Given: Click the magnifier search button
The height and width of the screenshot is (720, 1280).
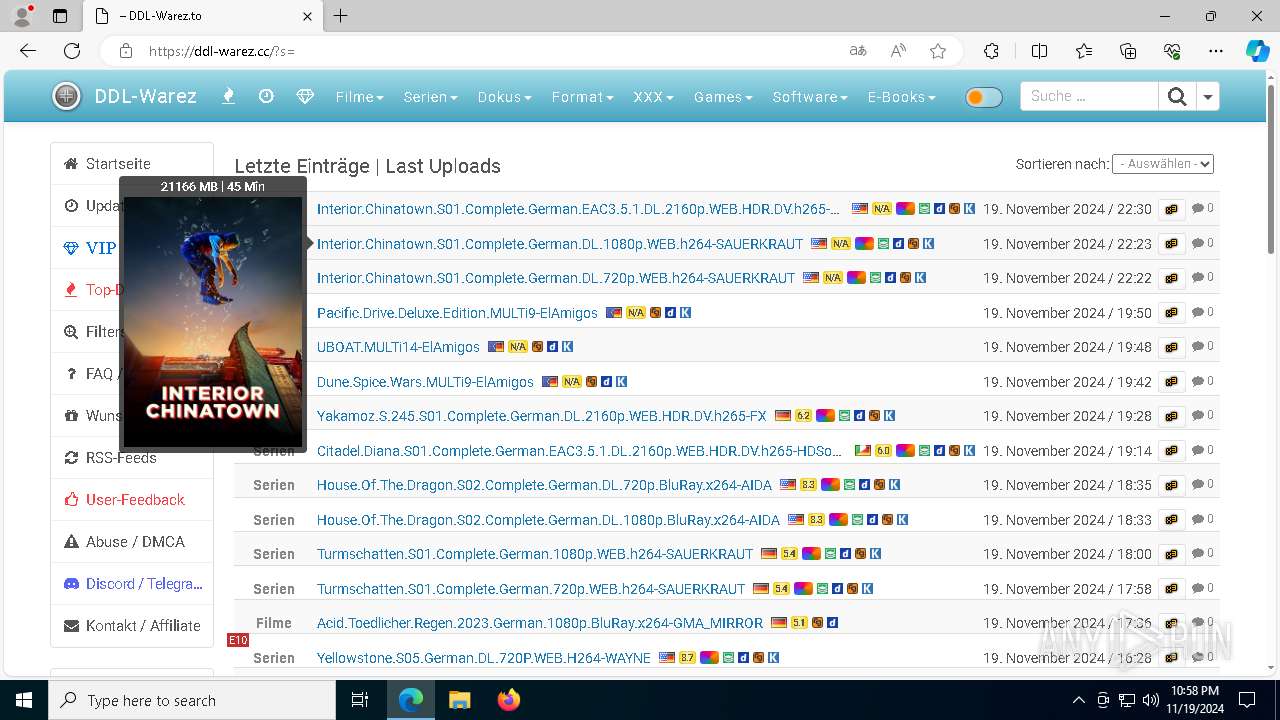Looking at the screenshot, I should 1177,96.
